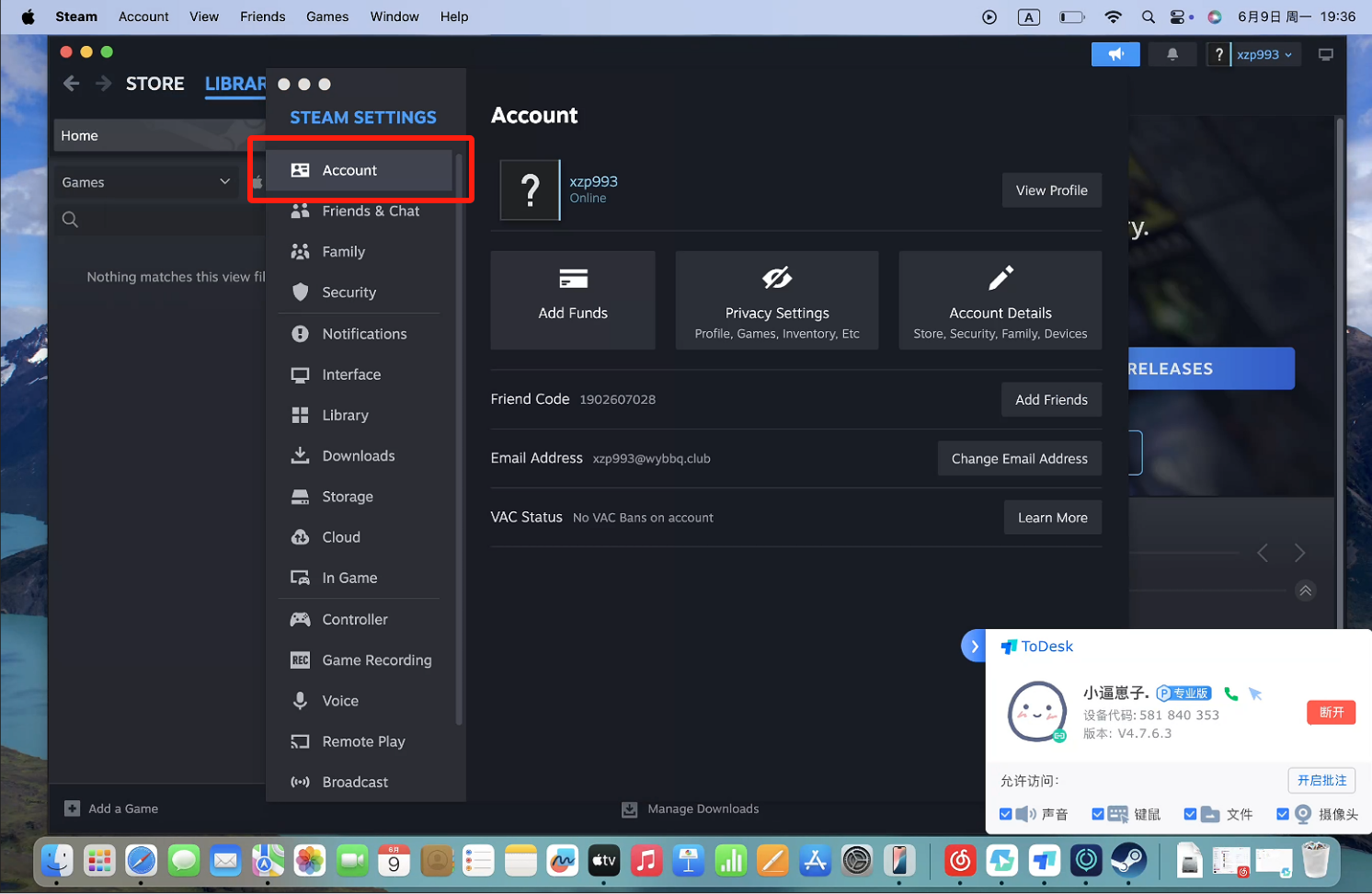Click View Profile button
The image size is (1372, 894).
click(x=1052, y=190)
